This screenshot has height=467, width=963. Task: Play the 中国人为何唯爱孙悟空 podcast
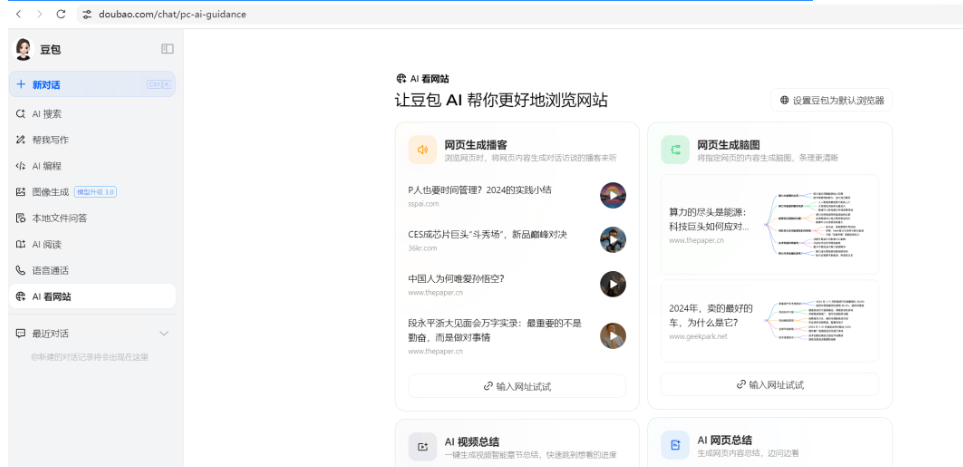[613, 284]
